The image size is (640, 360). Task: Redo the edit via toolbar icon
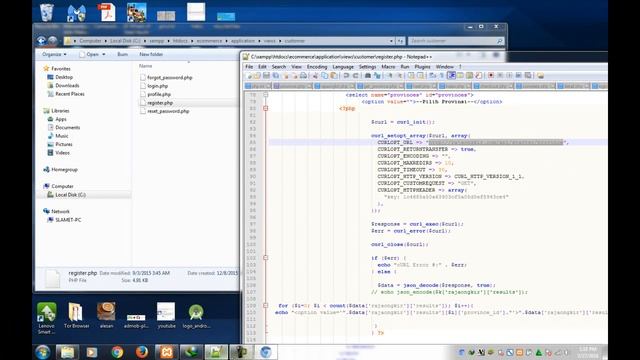click(356, 76)
